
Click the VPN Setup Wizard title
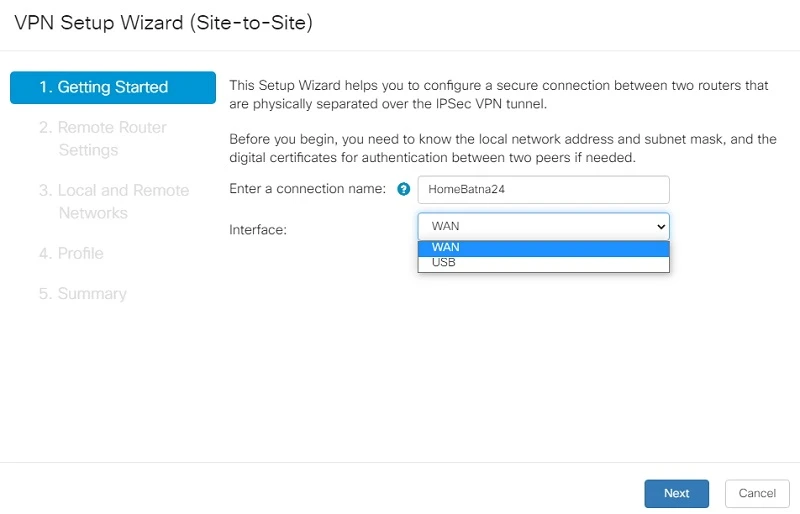pos(163,23)
